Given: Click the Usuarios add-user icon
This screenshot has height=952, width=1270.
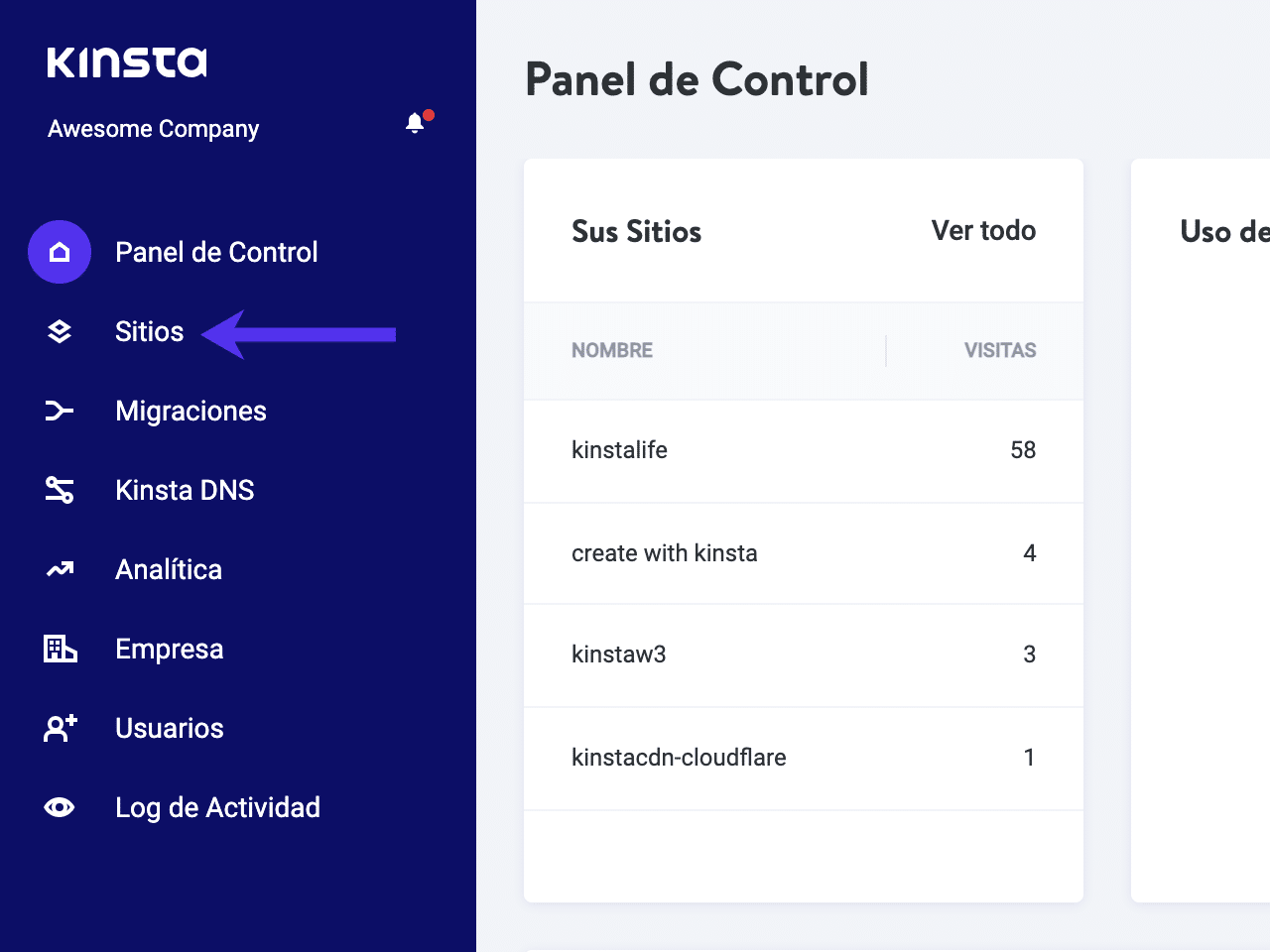Looking at the screenshot, I should (60, 728).
